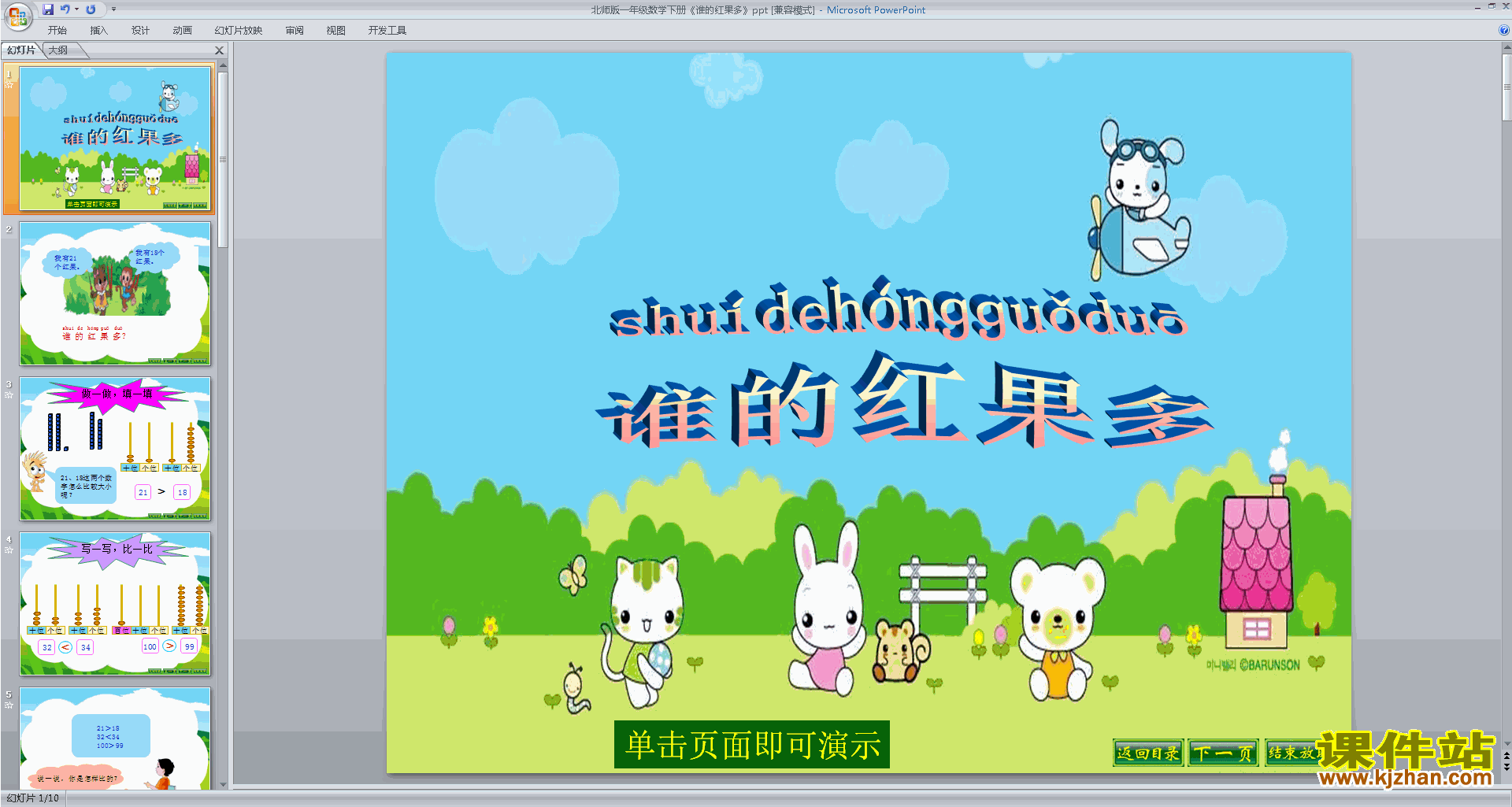The width and height of the screenshot is (1512, 807).
Task: Undo the last action
Action: pyautogui.click(x=65, y=9)
